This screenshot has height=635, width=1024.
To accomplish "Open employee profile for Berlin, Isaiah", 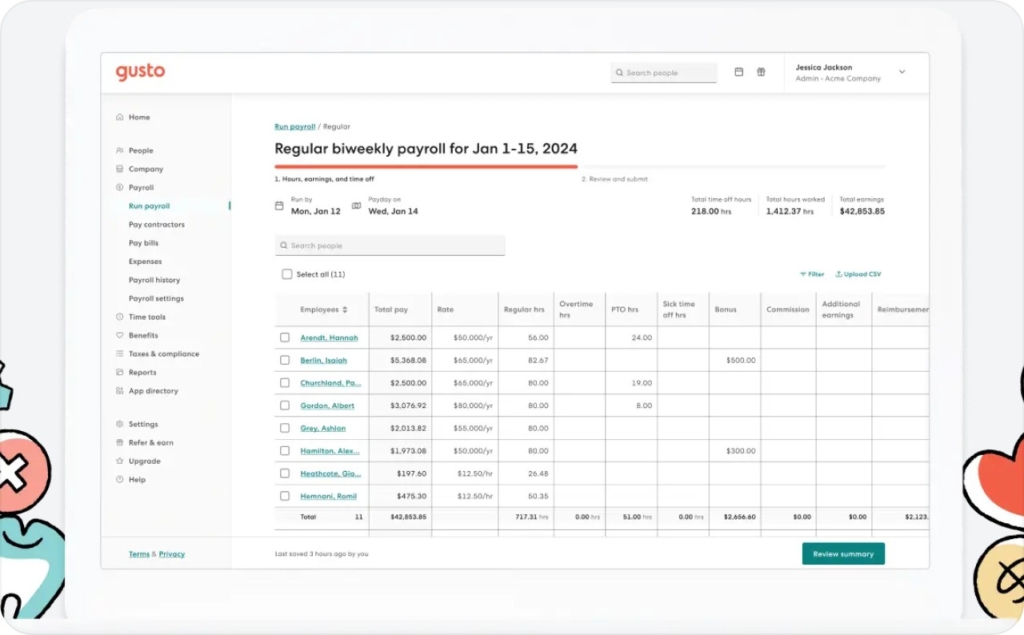I will [326, 360].
